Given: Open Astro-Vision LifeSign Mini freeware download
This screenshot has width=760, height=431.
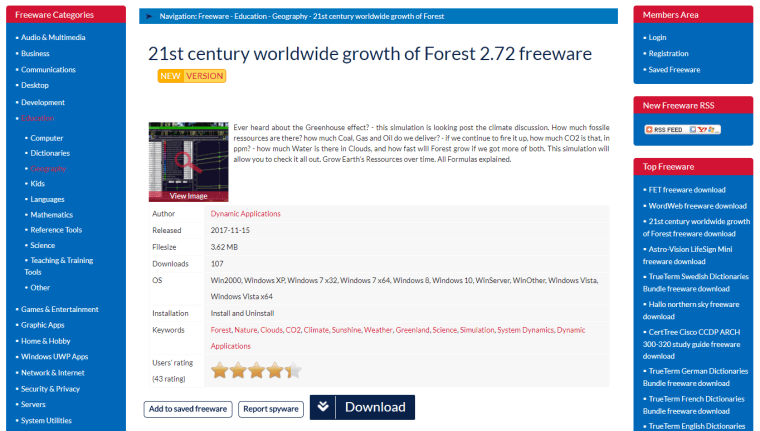Looking at the screenshot, I should [x=688, y=255].
